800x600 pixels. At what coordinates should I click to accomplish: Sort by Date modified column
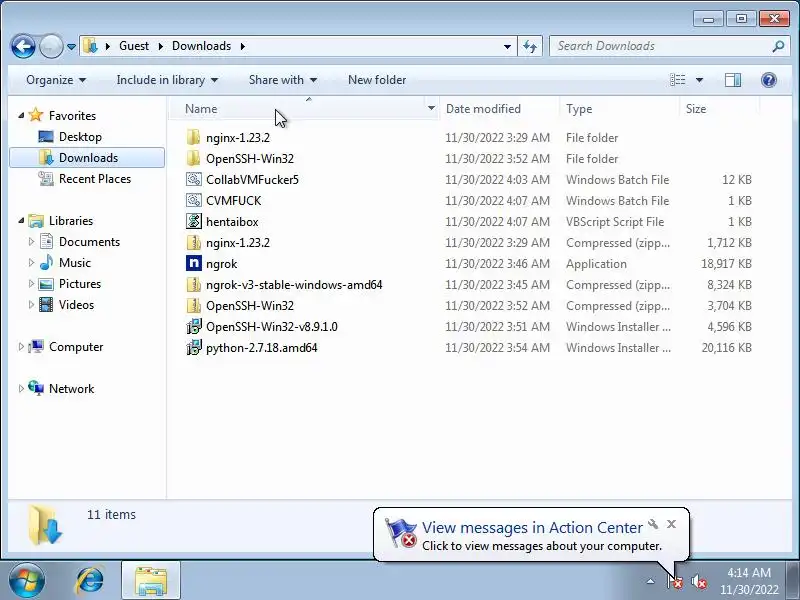click(x=499, y=109)
